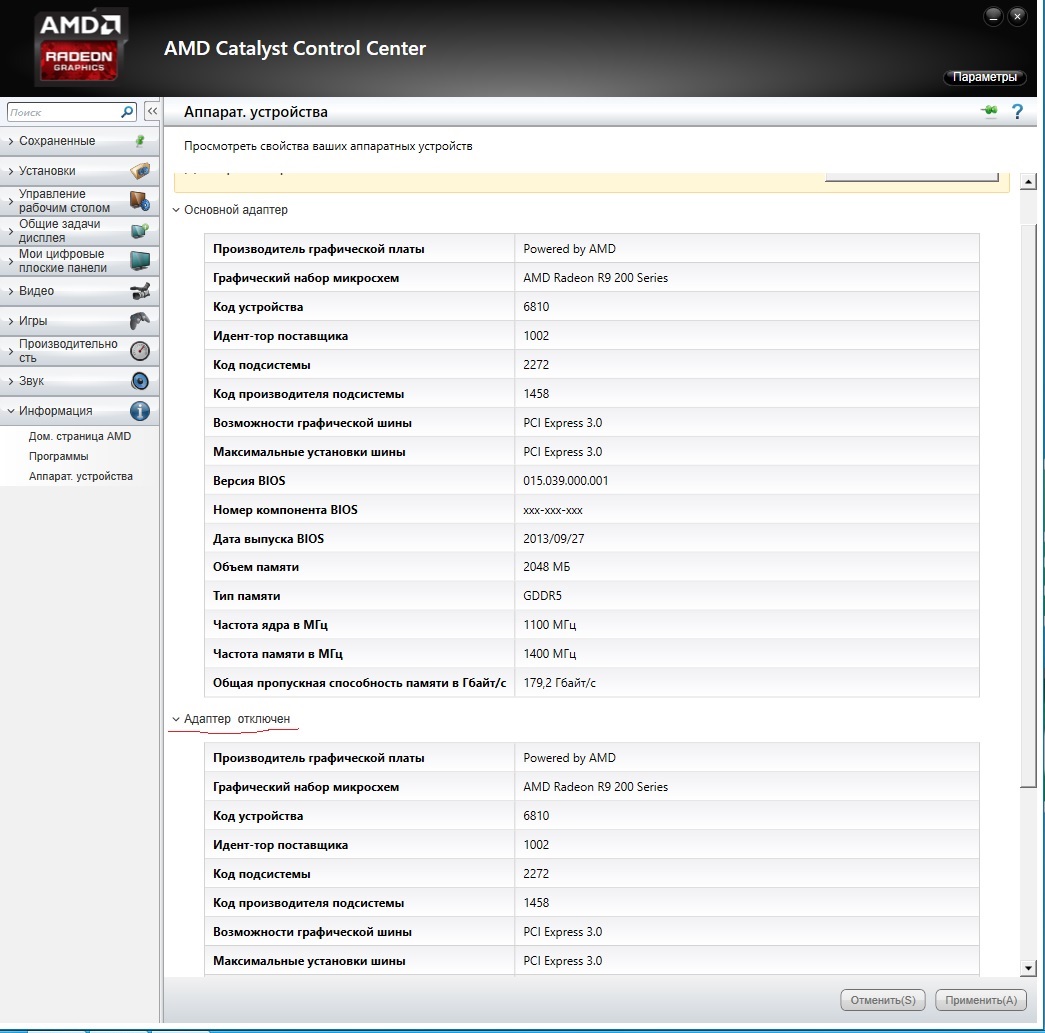Click the Игры gamepad icon
The height and width of the screenshot is (1033, 1045).
coord(140,321)
